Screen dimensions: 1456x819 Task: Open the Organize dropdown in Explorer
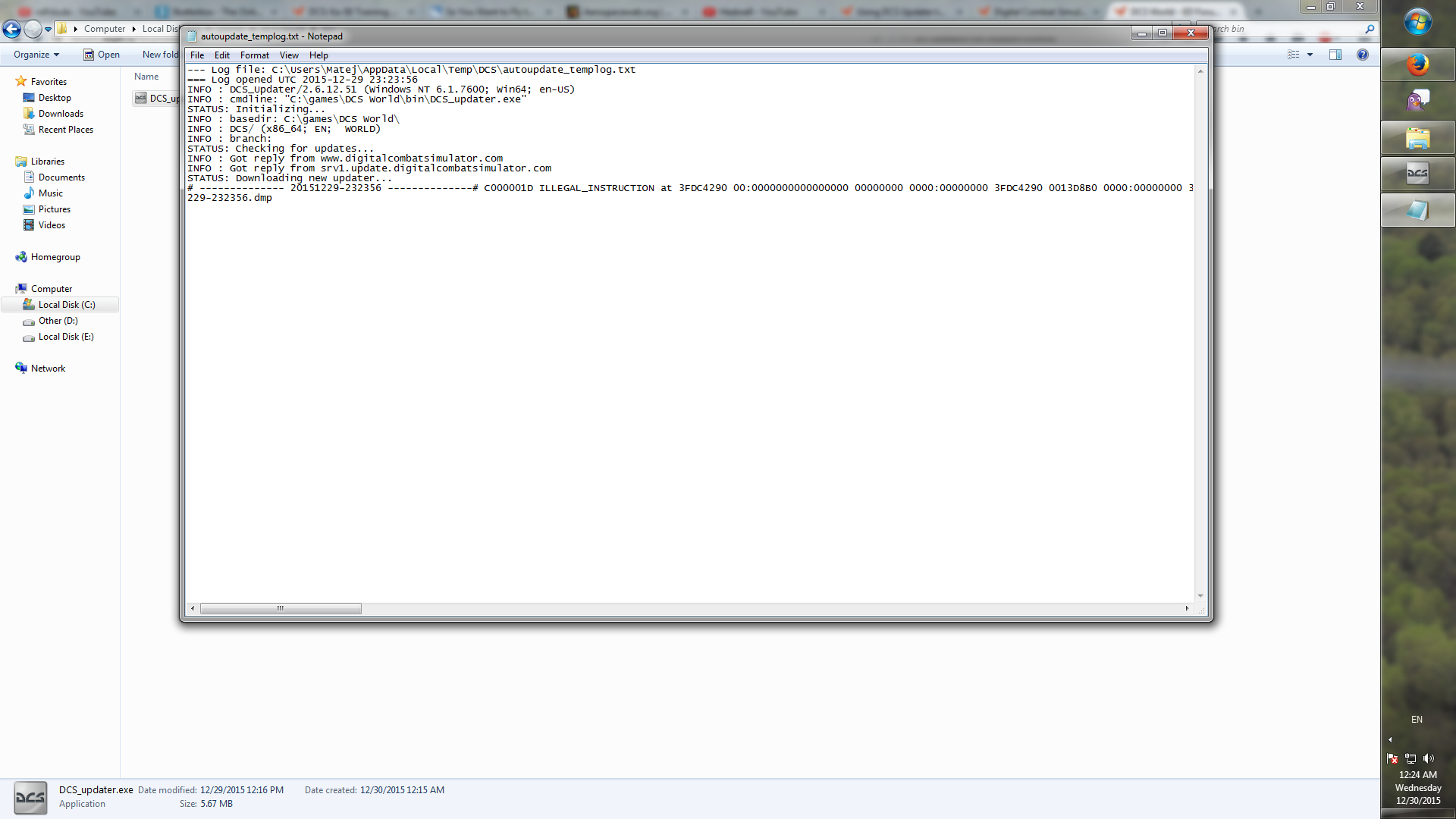pos(36,55)
